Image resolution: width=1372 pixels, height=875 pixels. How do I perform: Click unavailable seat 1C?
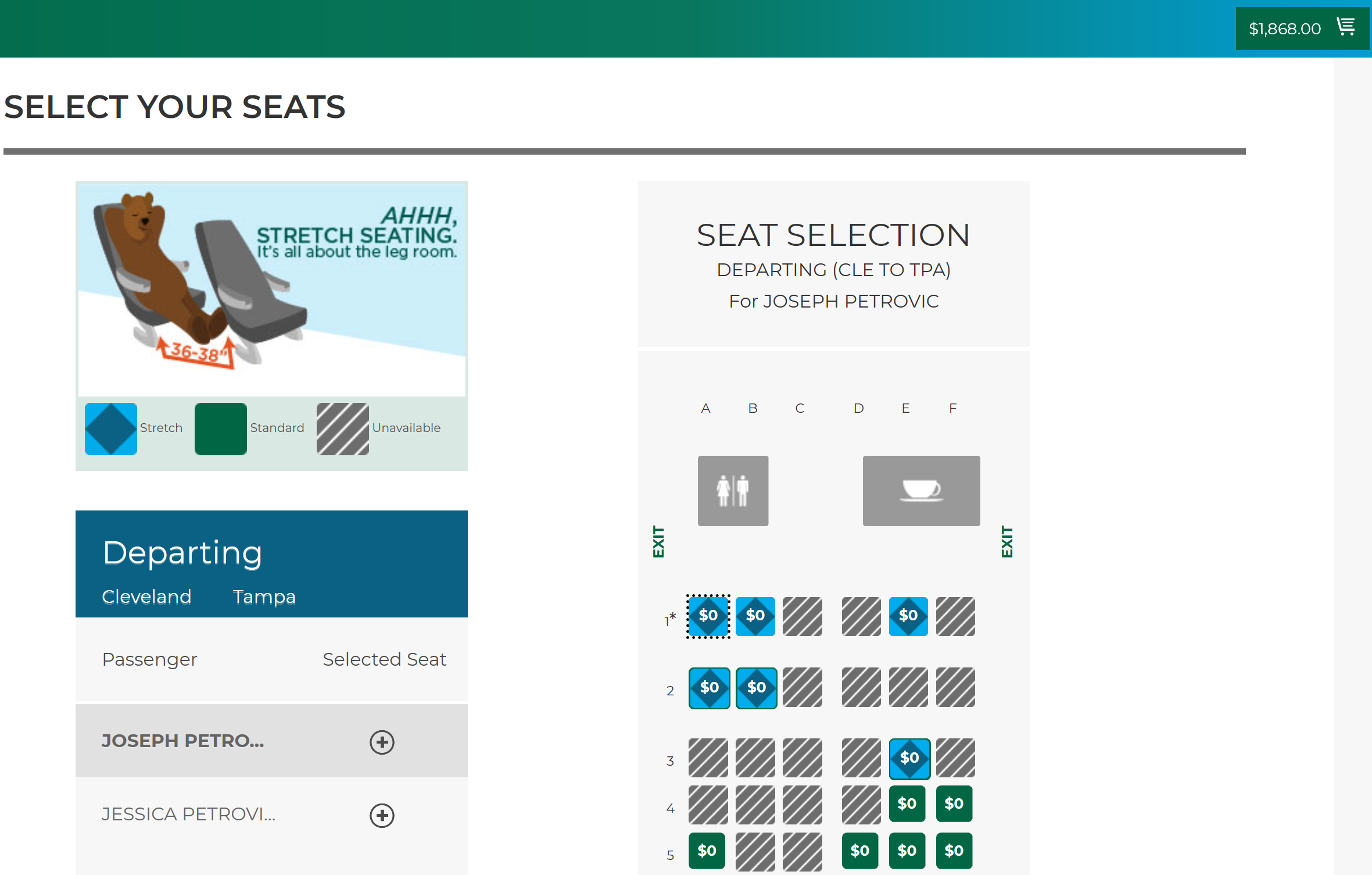pyautogui.click(x=803, y=616)
